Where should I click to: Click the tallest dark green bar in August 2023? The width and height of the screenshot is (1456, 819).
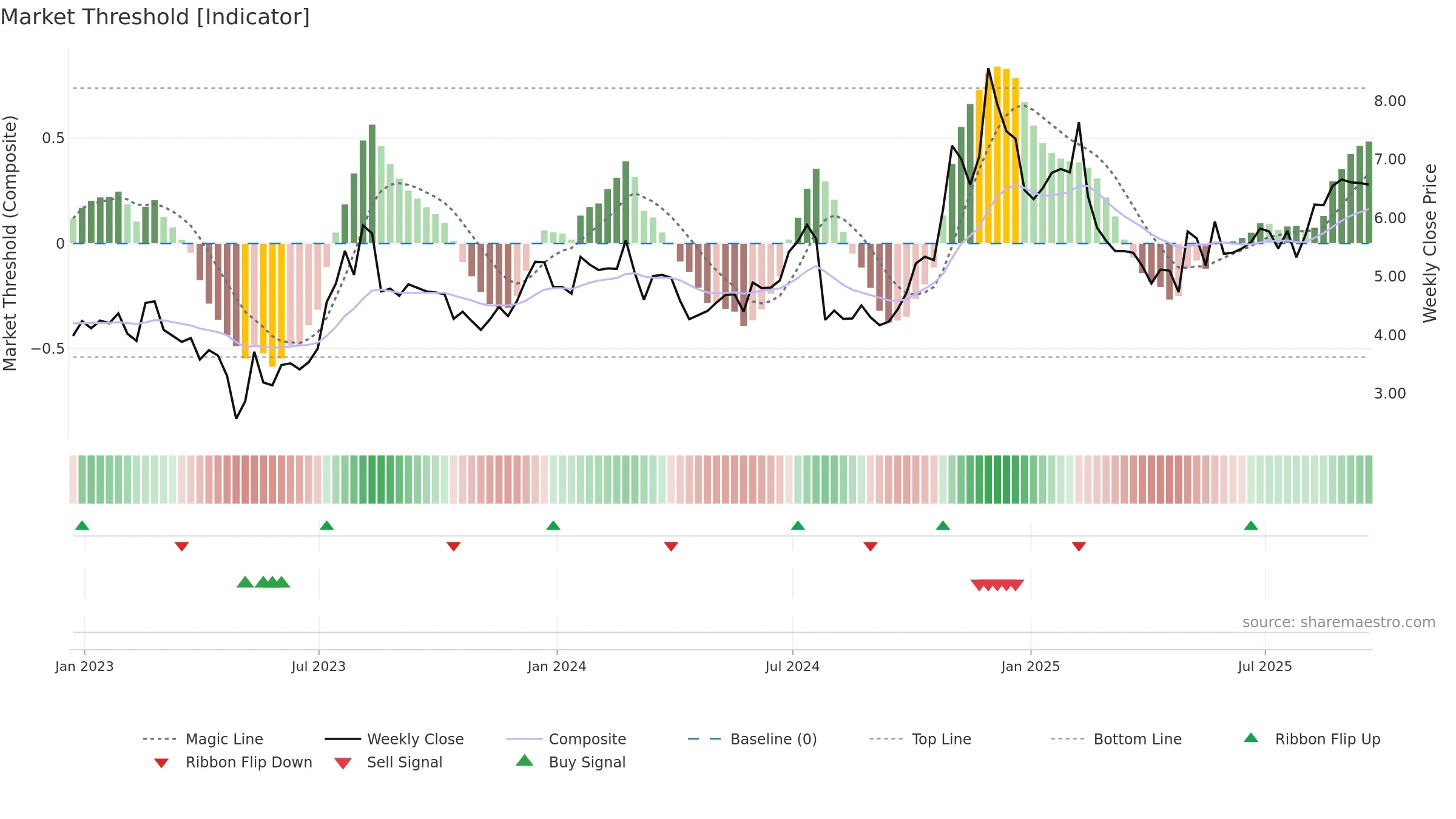[x=372, y=184]
